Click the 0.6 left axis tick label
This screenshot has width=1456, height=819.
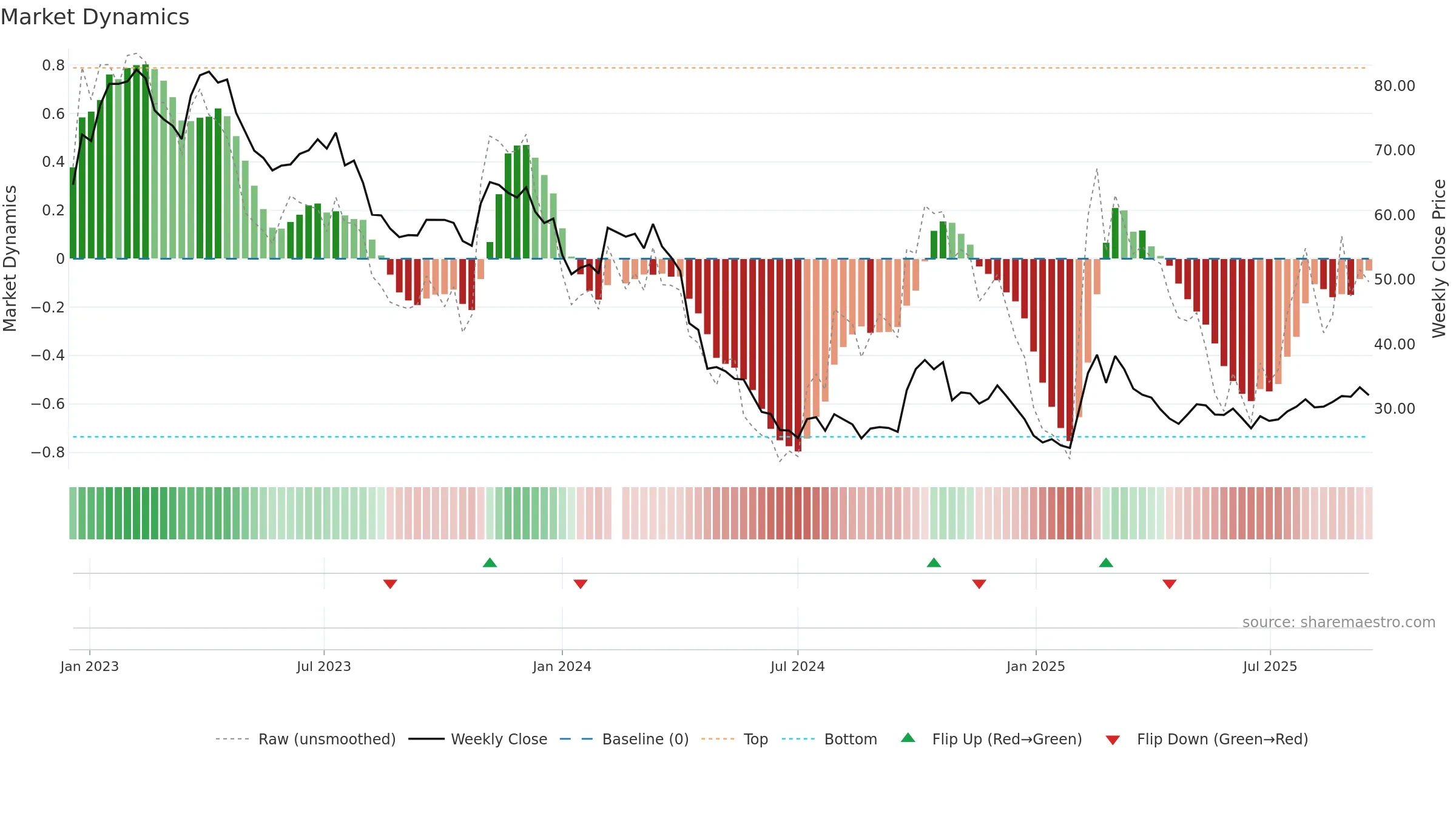pyautogui.click(x=53, y=113)
